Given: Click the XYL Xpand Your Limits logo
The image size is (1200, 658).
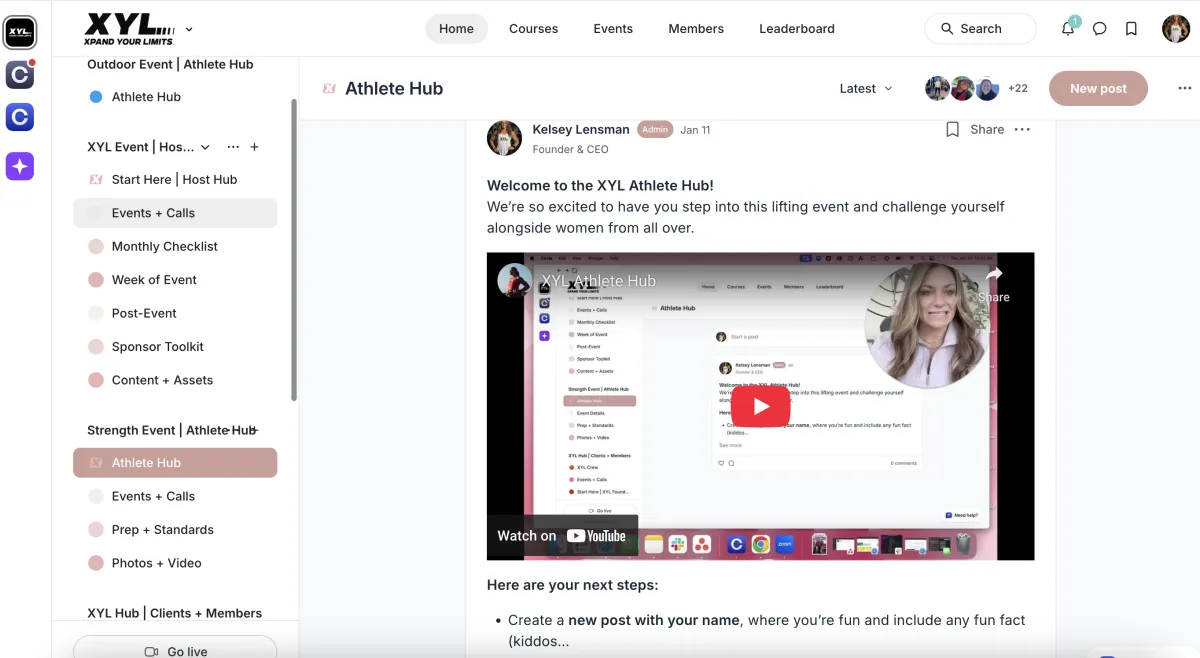Looking at the screenshot, I should [130, 29].
